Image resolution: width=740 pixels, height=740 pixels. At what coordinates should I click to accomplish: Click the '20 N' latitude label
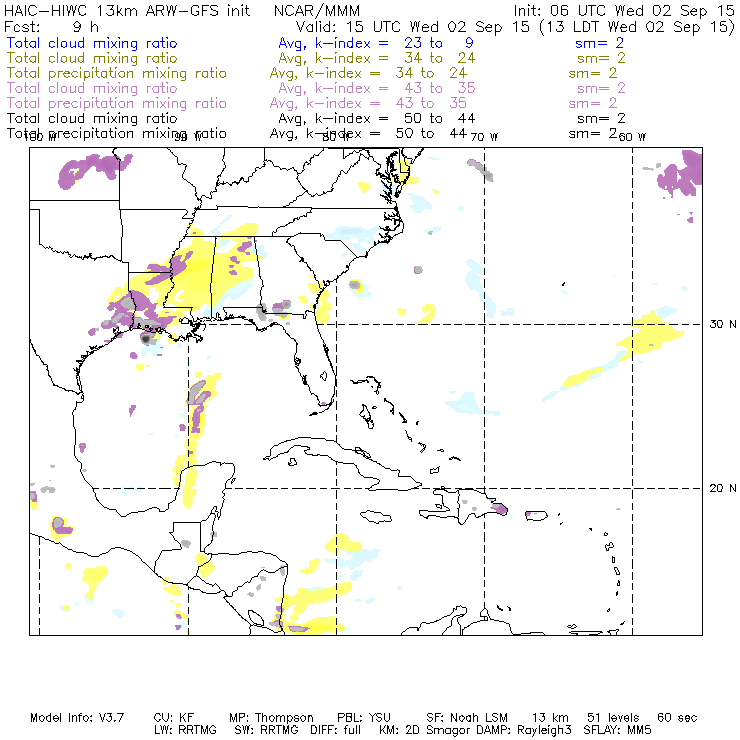pyautogui.click(x=723, y=488)
